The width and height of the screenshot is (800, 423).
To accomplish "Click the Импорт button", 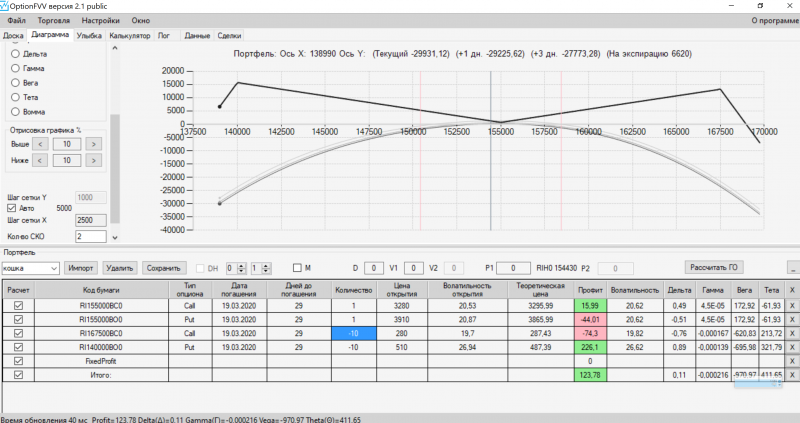I will [x=81, y=268].
